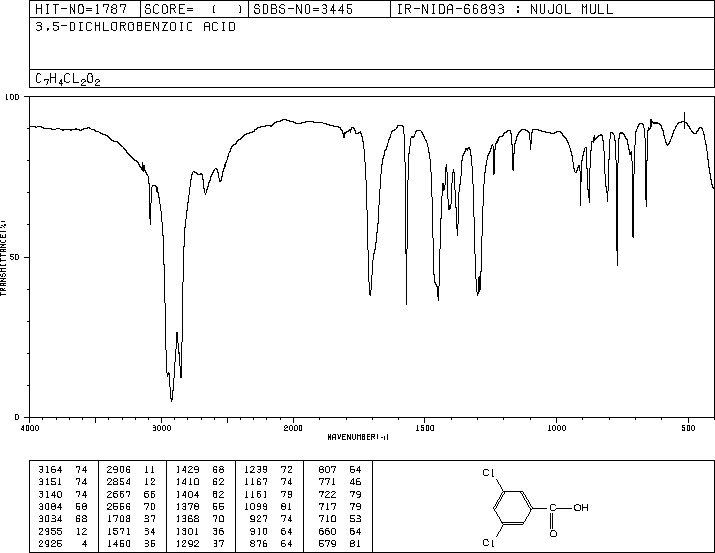Select peak table entry 579

pyautogui.click(x=327, y=544)
